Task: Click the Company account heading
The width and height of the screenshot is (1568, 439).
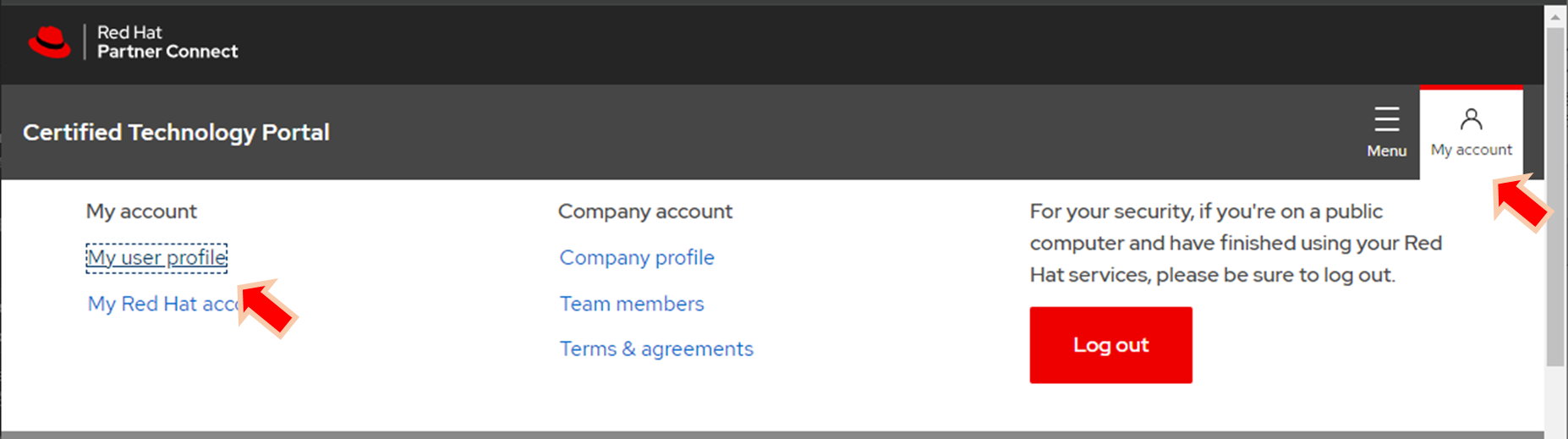Action: point(644,211)
